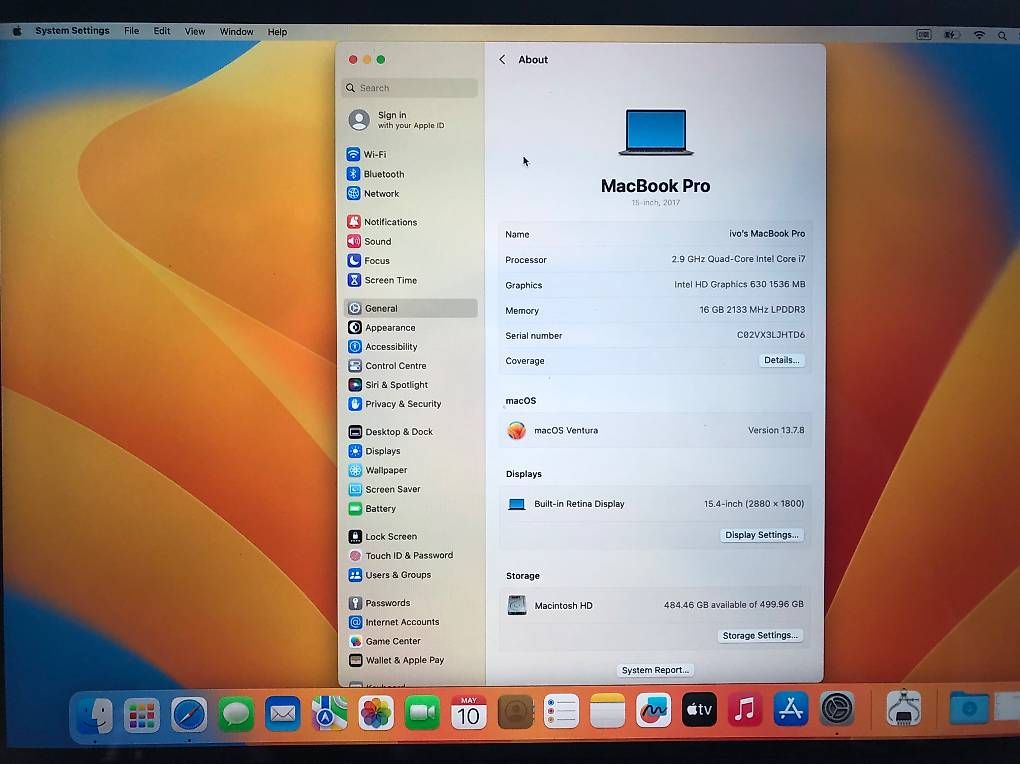Open Calendar from the Dock
The image size is (1020, 764).
(x=468, y=712)
